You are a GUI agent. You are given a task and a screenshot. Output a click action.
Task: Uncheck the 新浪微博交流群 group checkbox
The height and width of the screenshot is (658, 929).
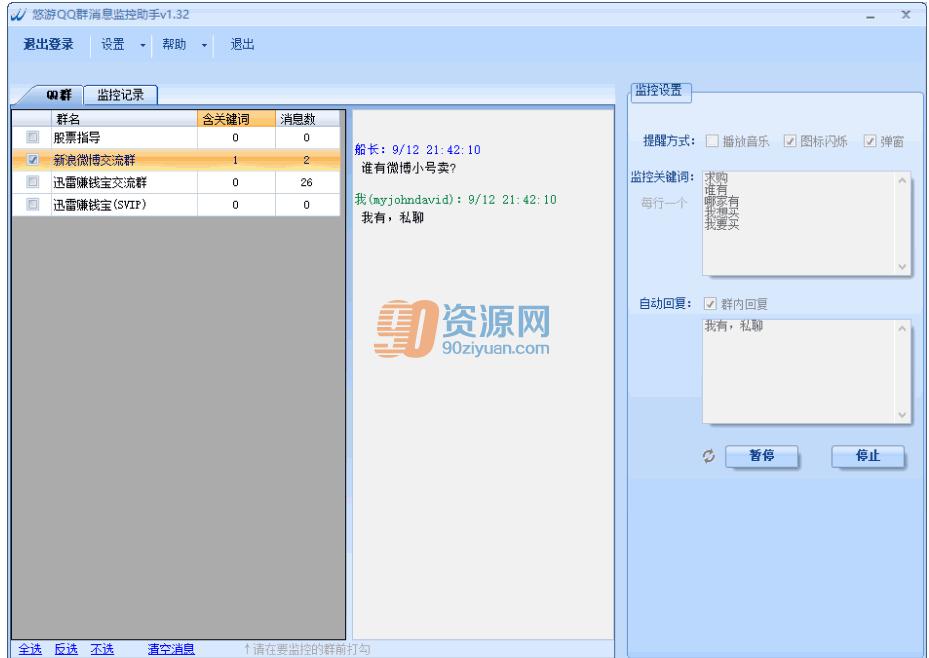pos(33,160)
